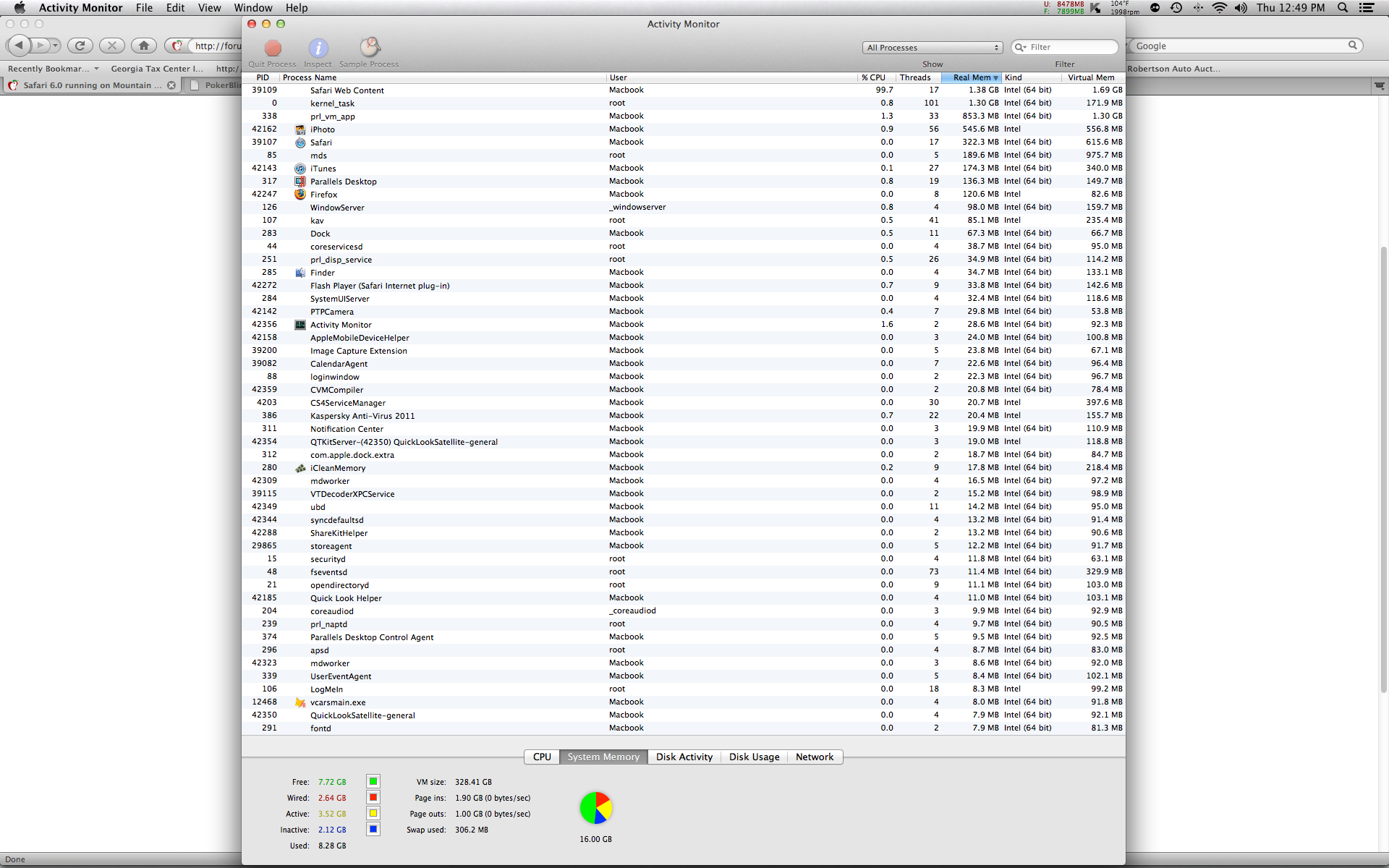Sort by PID column header
Screen dimensions: 1389x868
262,77
